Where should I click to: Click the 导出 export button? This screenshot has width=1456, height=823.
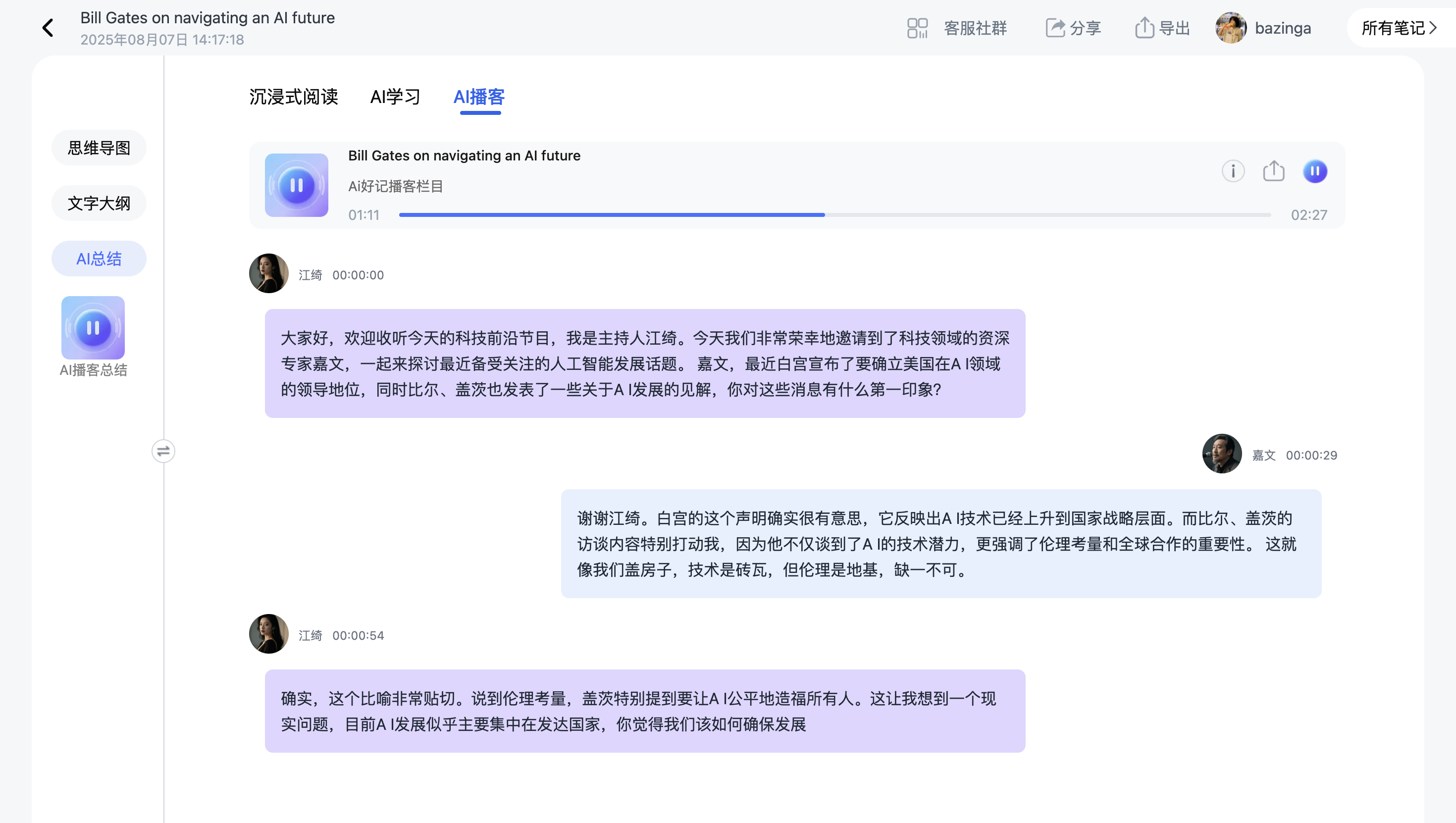(1162, 28)
